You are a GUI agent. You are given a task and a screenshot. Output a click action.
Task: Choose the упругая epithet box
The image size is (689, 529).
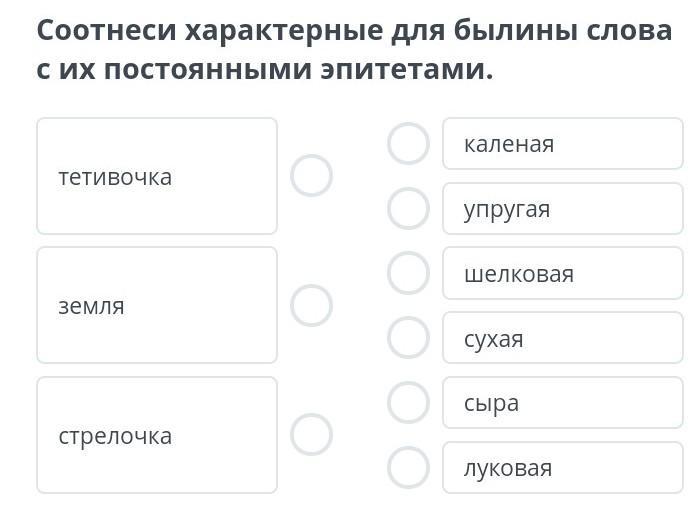562,209
